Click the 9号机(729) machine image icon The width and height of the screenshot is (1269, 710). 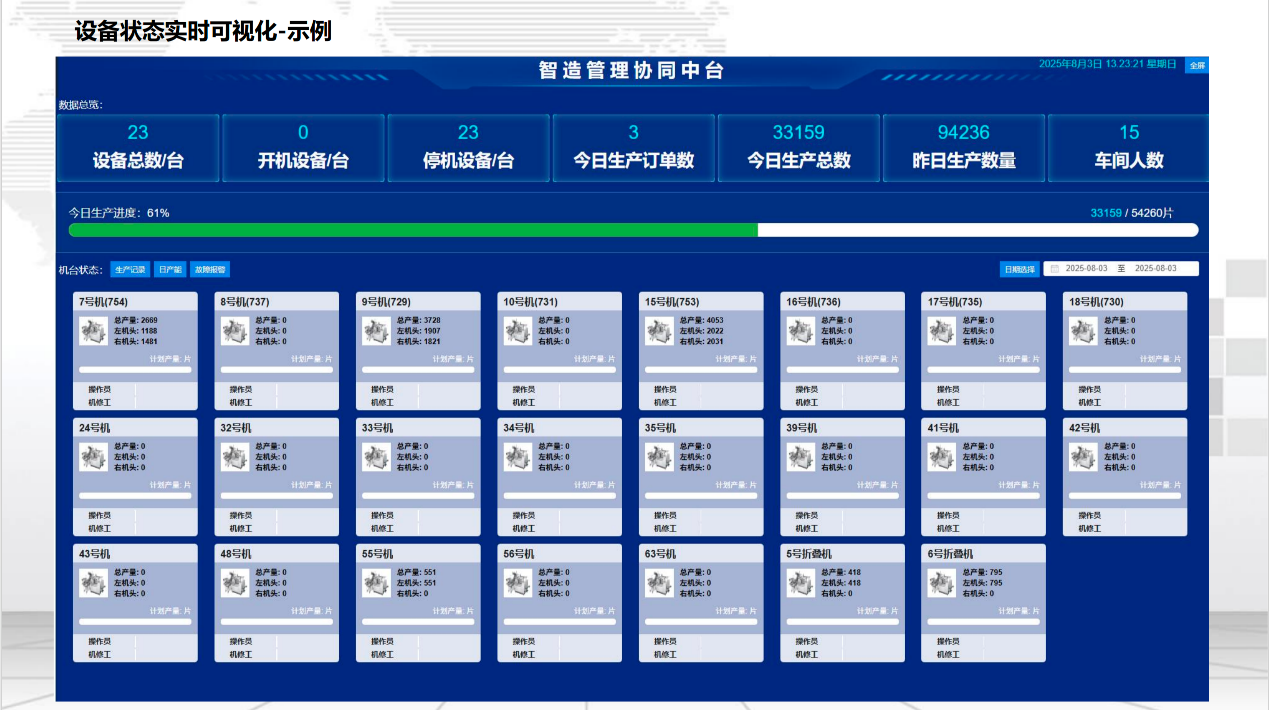tap(376, 331)
